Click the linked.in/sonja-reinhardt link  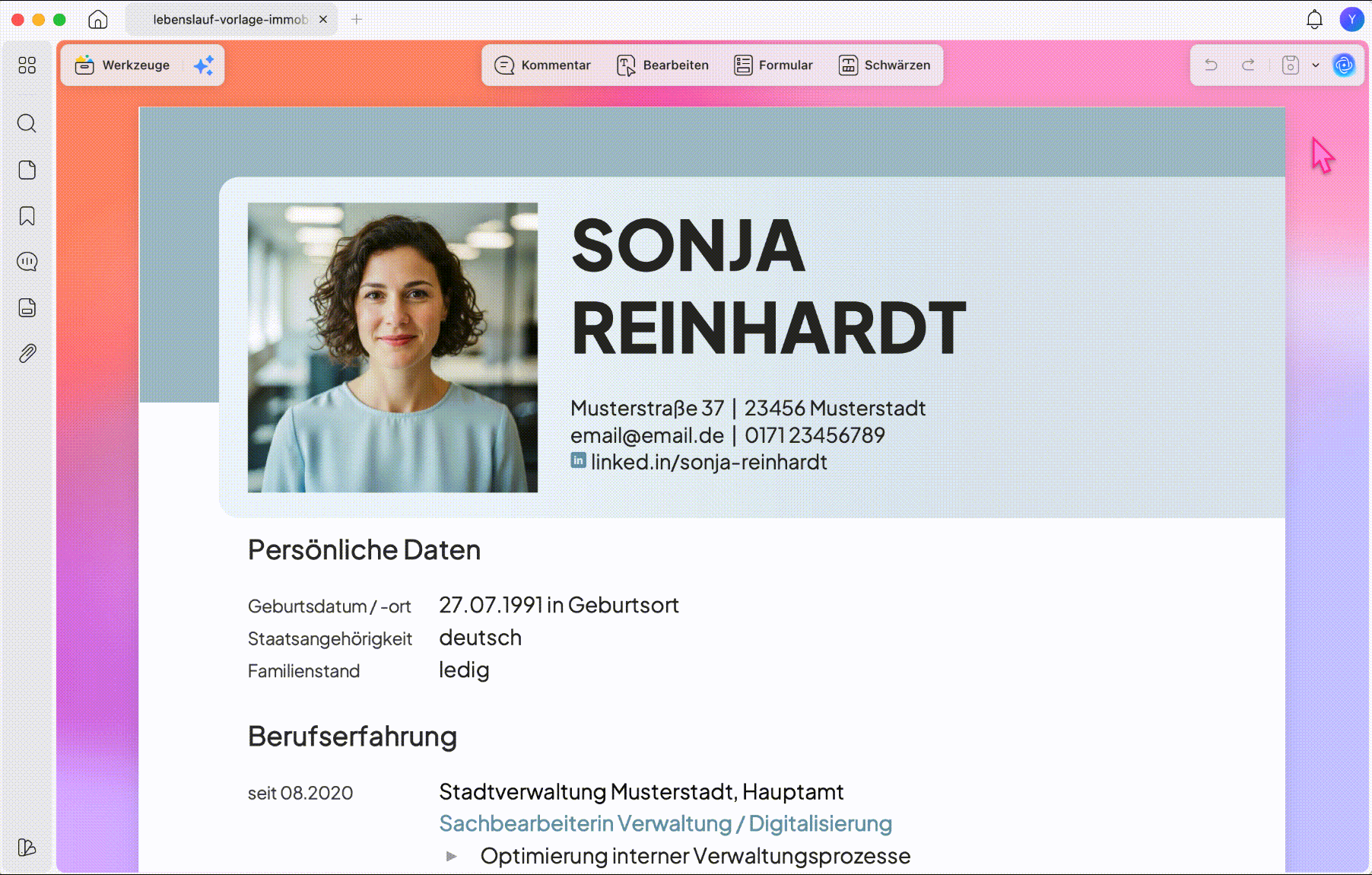(x=709, y=463)
